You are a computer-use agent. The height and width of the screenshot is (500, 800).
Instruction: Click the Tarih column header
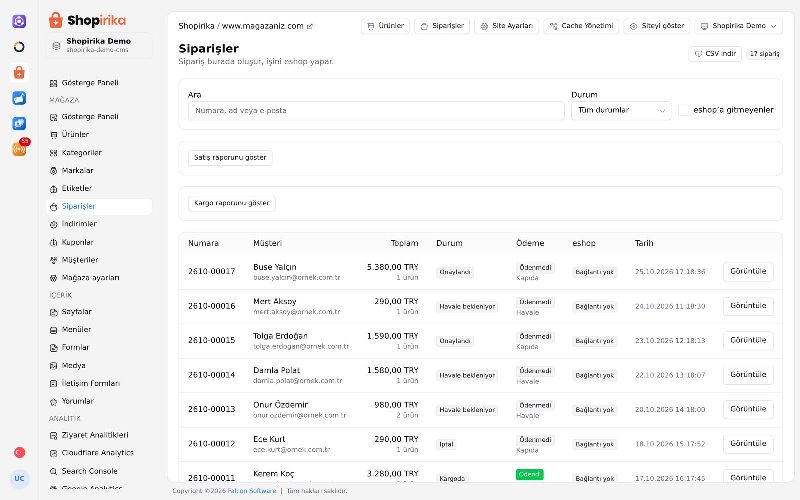(x=644, y=243)
